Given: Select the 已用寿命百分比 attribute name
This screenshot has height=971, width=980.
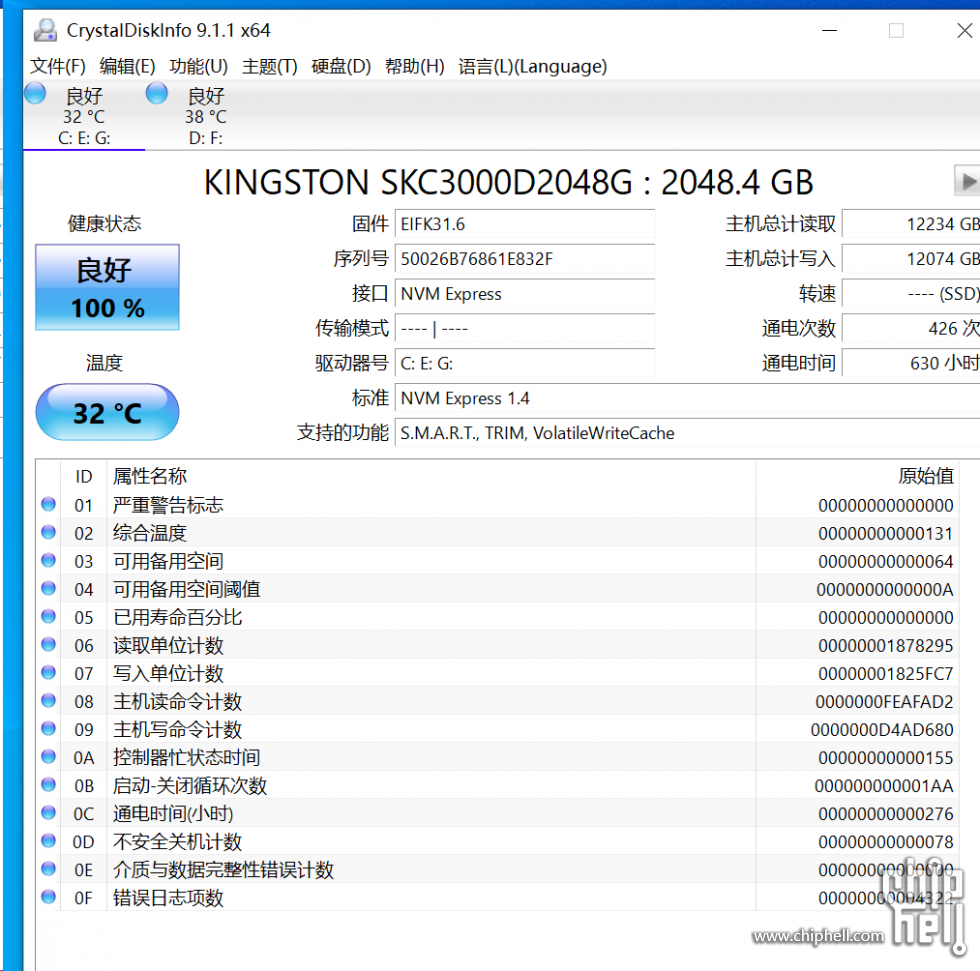Looking at the screenshot, I should pyautogui.click(x=178, y=617).
